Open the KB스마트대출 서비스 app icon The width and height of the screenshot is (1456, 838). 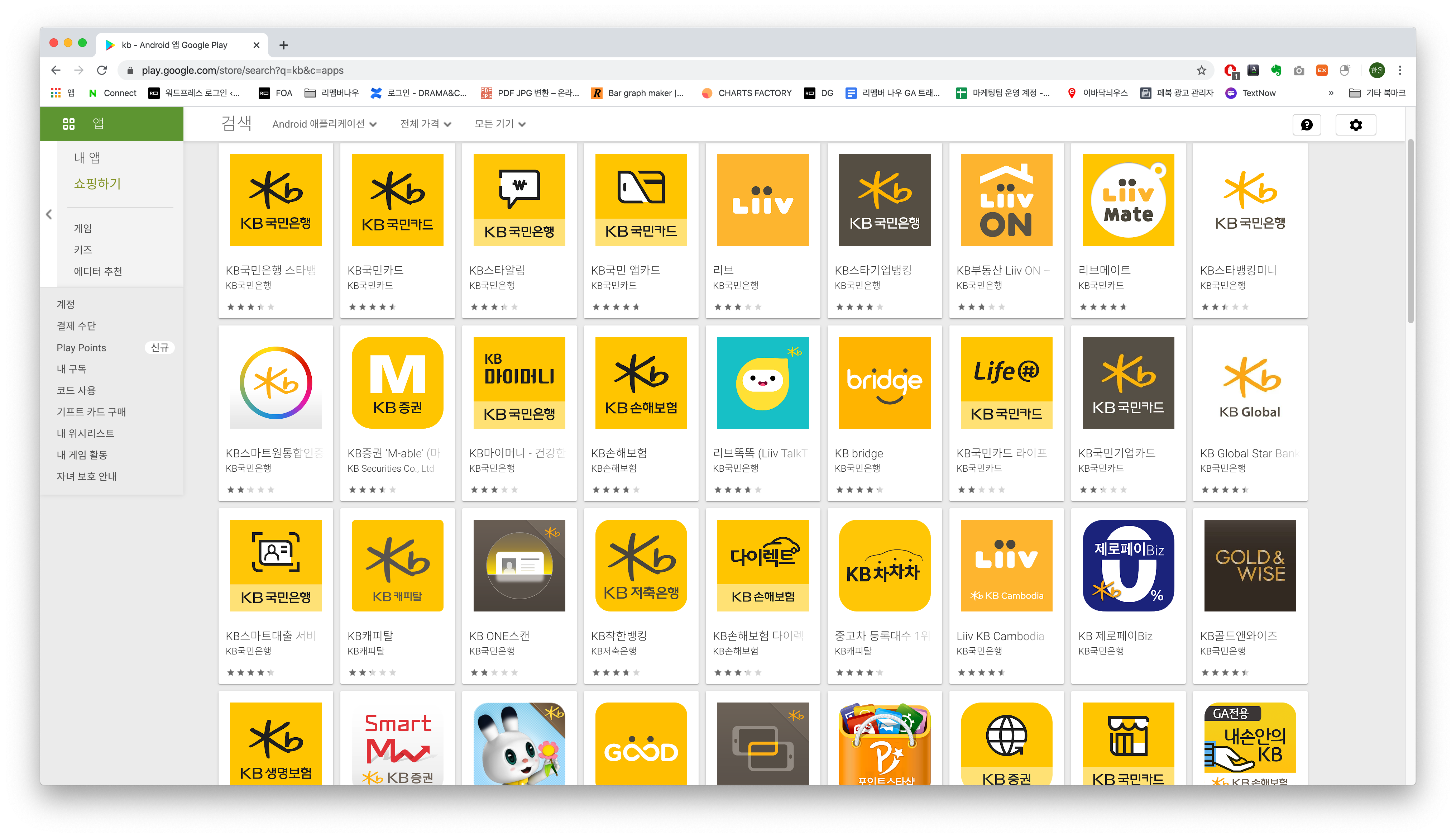pyautogui.click(x=276, y=565)
